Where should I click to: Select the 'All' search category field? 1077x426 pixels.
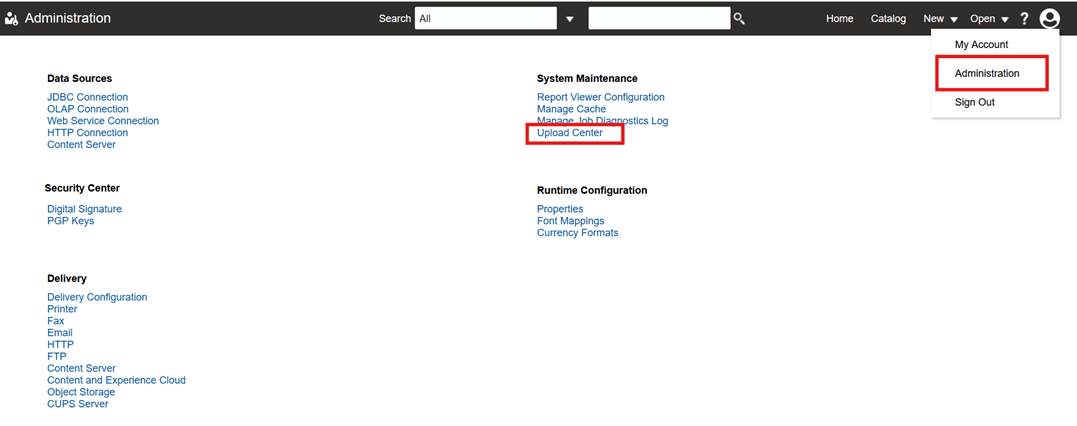486,19
